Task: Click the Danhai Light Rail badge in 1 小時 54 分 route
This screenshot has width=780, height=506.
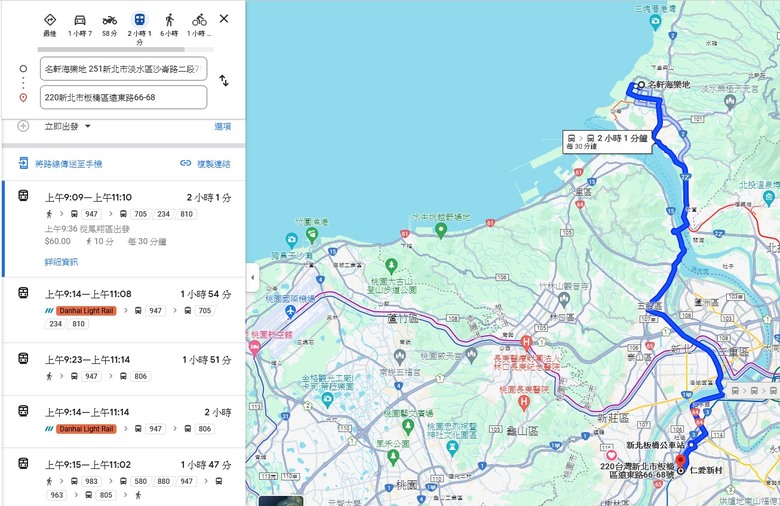Action: [x=87, y=310]
